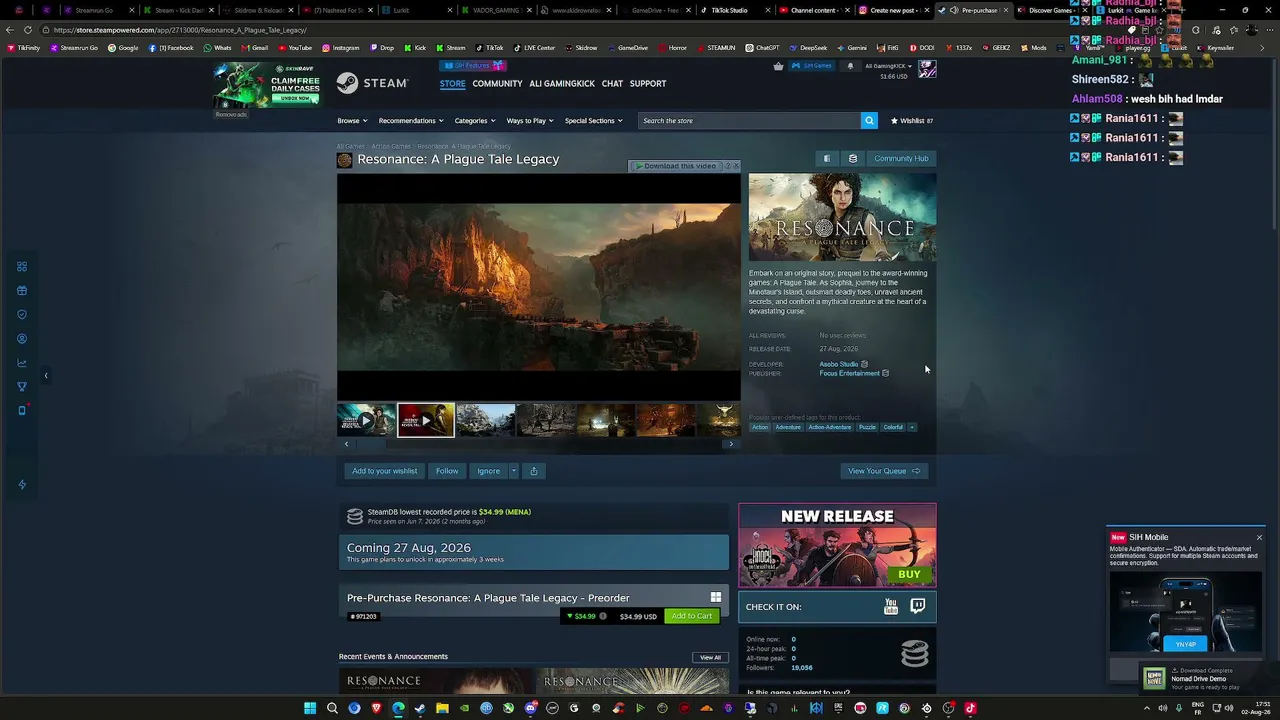1280x720 pixels.
Task: Click the Focus Entertainment publisher badge icon
Action: pyautogui.click(x=885, y=373)
